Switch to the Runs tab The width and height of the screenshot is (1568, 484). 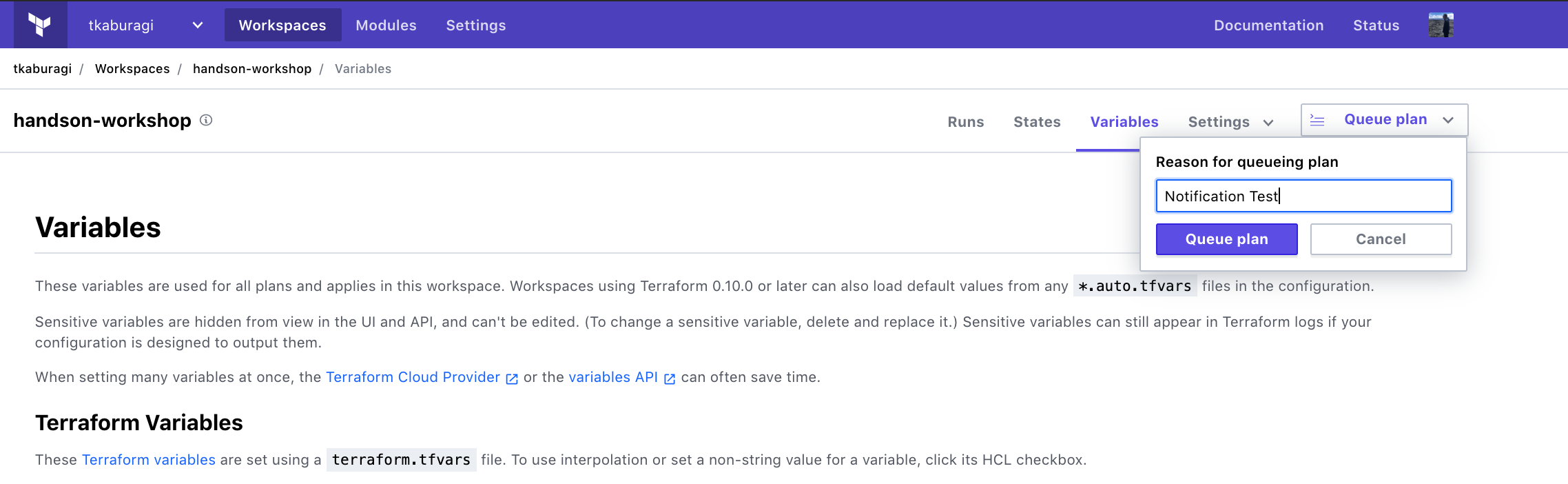click(x=965, y=122)
